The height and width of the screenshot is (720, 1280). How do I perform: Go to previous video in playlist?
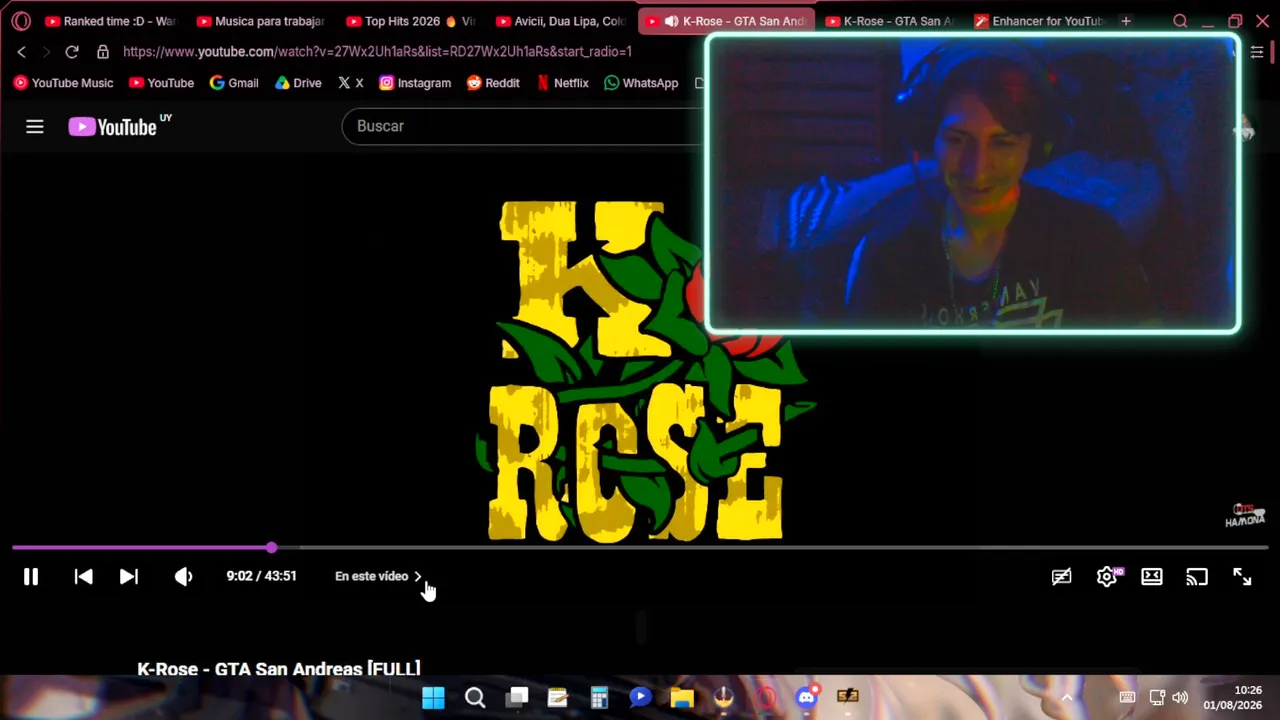click(x=84, y=577)
